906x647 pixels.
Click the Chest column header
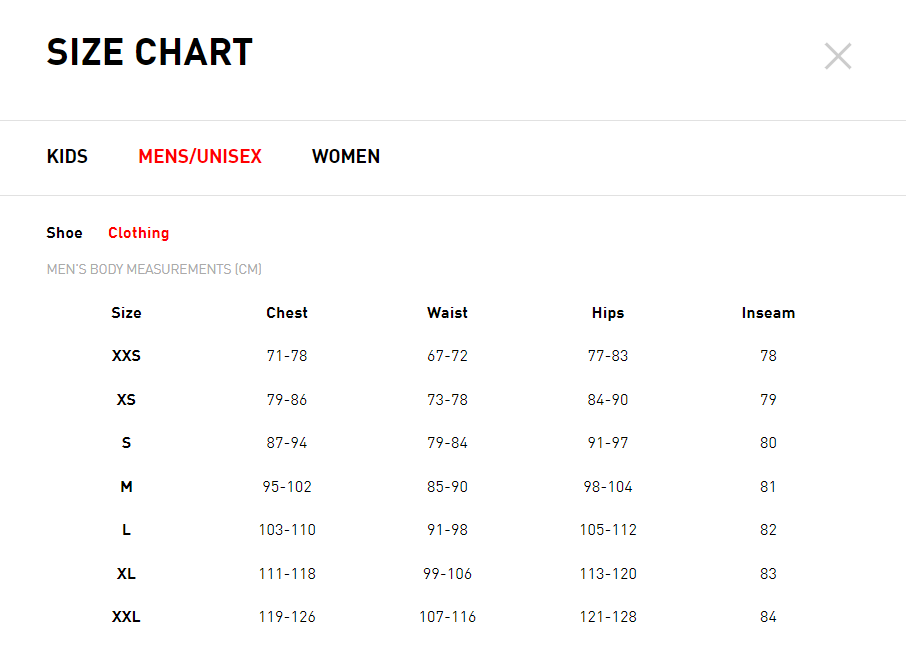point(287,313)
